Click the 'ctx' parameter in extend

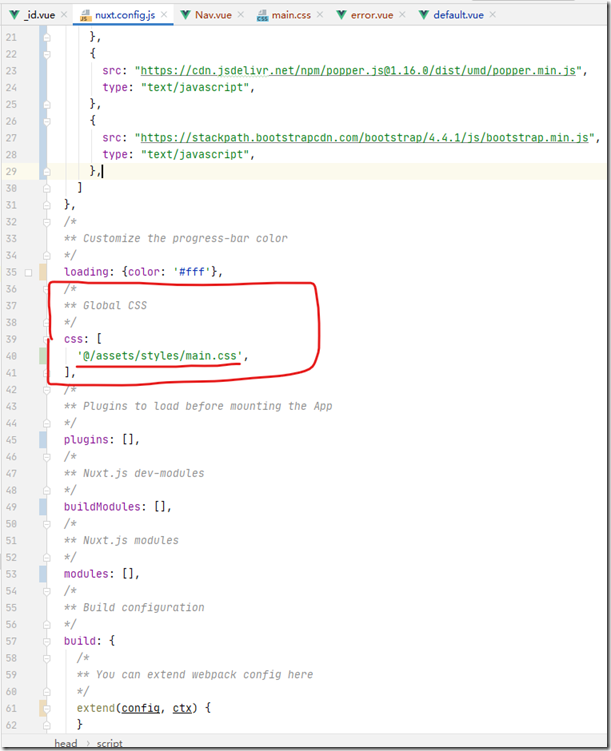point(182,708)
